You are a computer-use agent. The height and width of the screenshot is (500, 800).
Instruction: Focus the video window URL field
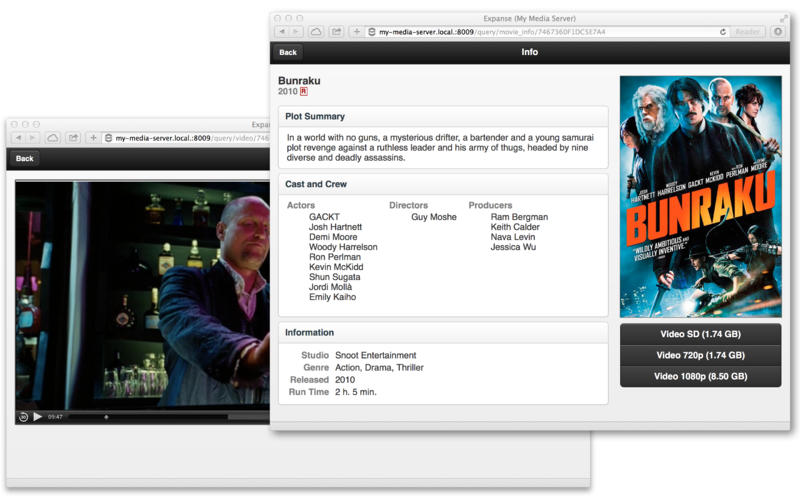click(x=186, y=138)
